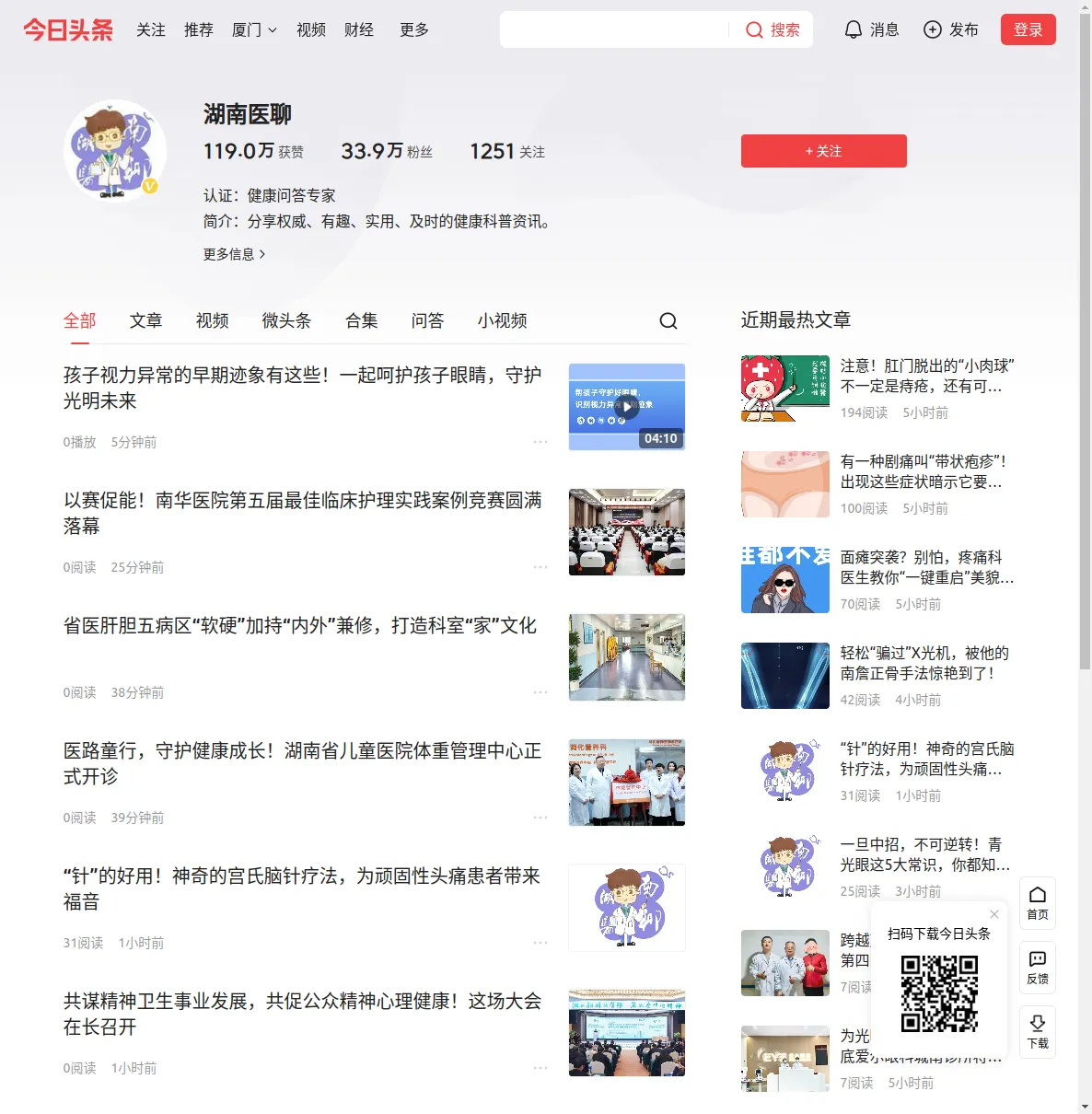Switch to the 视频 content tab
The image size is (1092, 1114).
(212, 320)
